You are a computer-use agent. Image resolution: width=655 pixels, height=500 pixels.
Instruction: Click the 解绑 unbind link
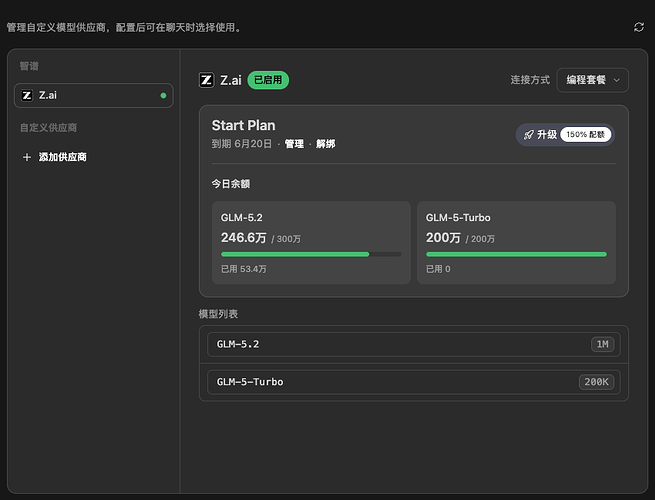tap(326, 144)
